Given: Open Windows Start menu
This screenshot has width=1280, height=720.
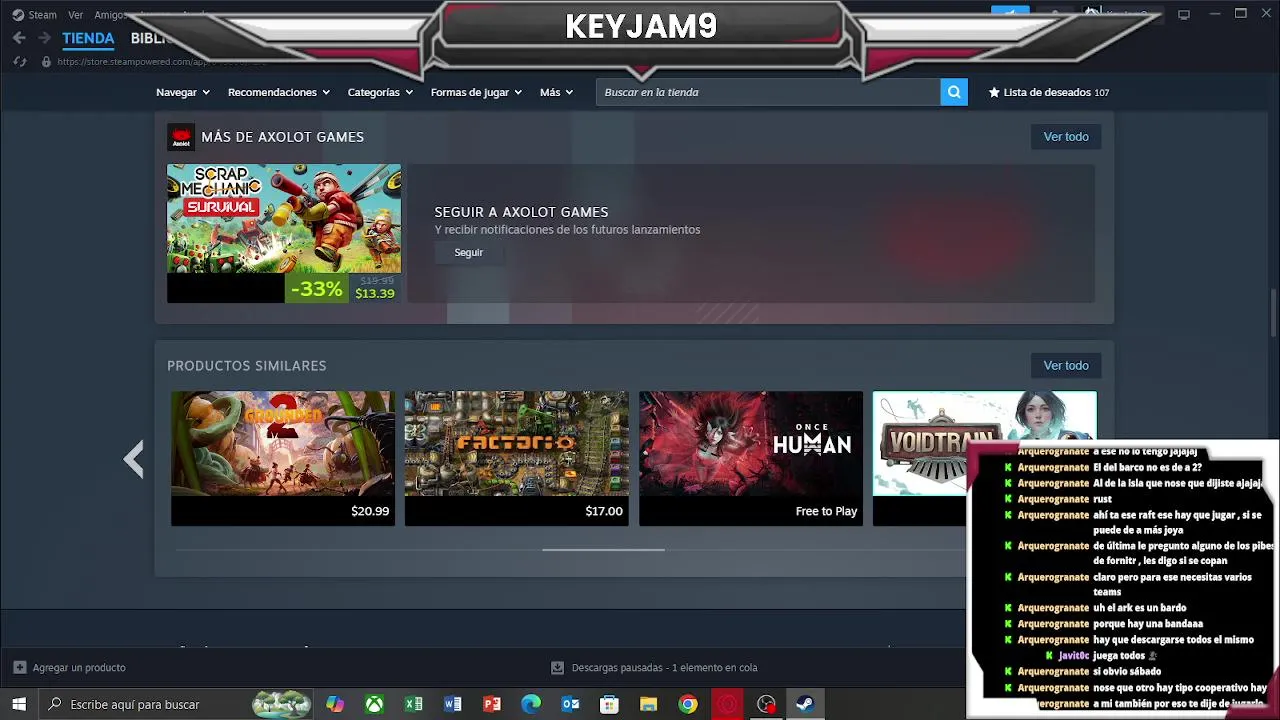Looking at the screenshot, I should point(19,704).
